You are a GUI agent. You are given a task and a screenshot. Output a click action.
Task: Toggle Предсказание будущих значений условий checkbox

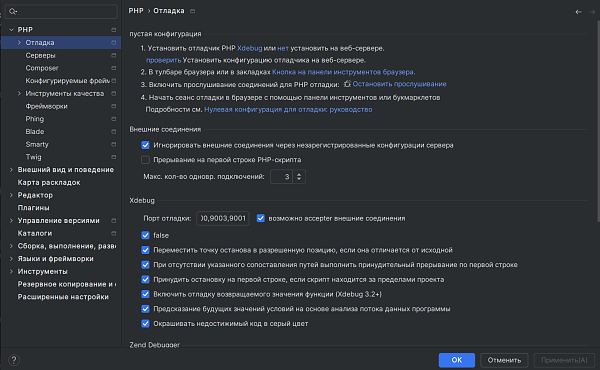(145, 309)
